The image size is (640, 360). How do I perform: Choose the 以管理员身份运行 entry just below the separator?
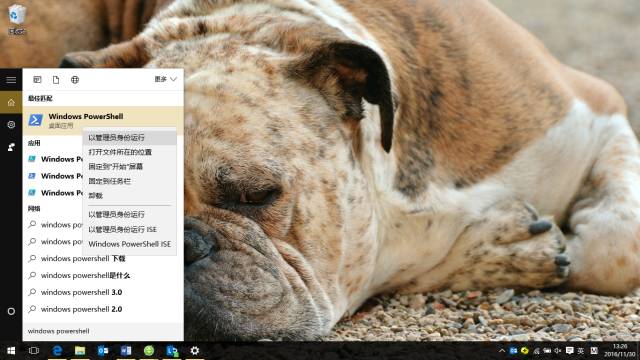point(130,214)
